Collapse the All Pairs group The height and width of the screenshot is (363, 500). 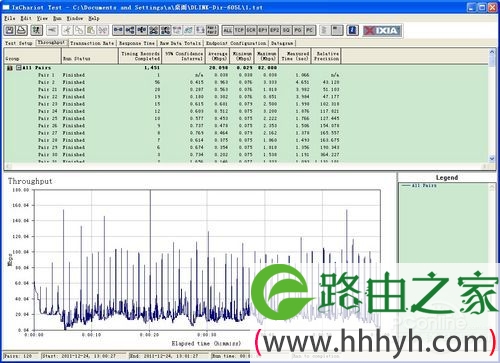pyautogui.click(x=19, y=68)
